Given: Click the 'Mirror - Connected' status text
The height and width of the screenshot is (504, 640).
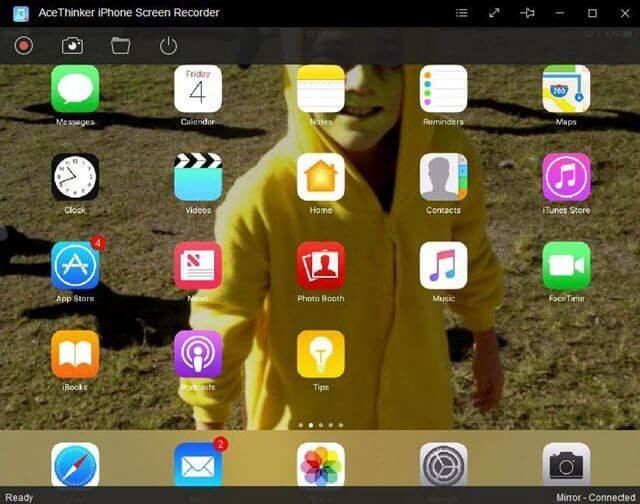Looking at the screenshot, I should pos(596,497).
